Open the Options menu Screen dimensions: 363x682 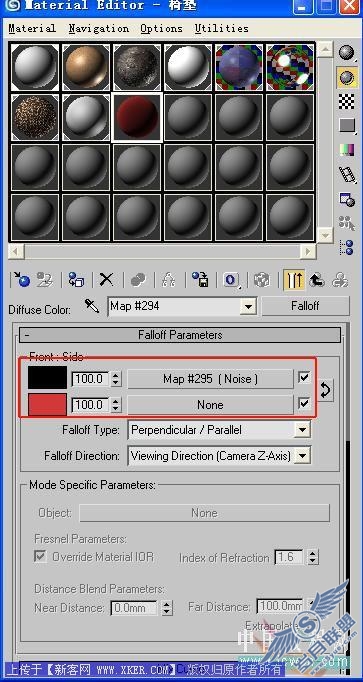pyautogui.click(x=161, y=29)
